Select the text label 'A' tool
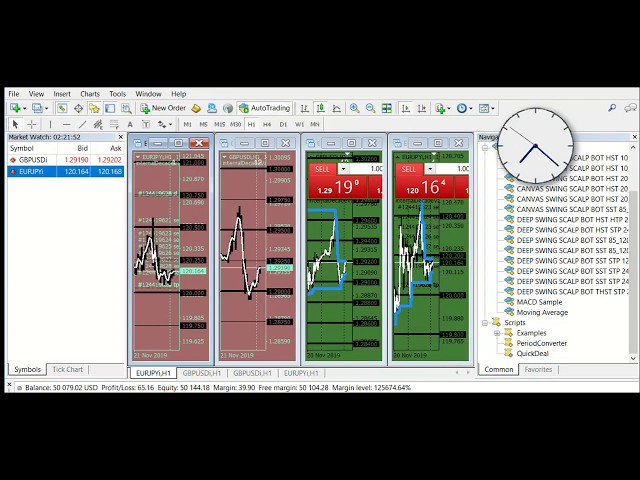Viewport: 640px width, 480px height. tap(130, 124)
